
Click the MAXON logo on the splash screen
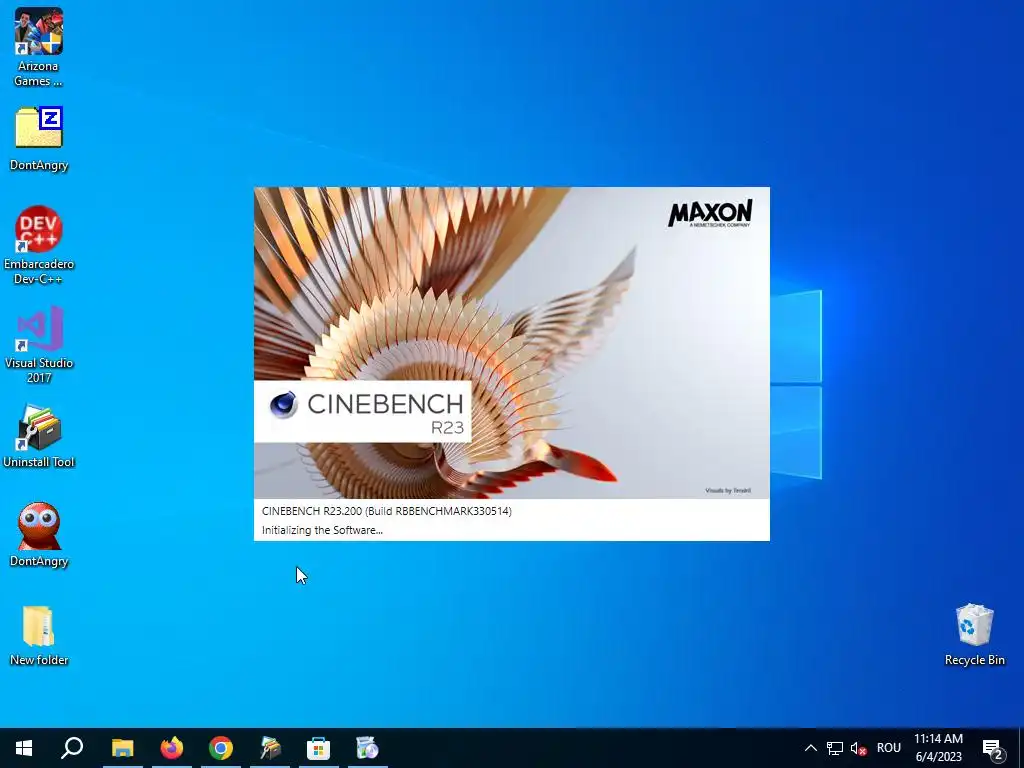point(710,214)
